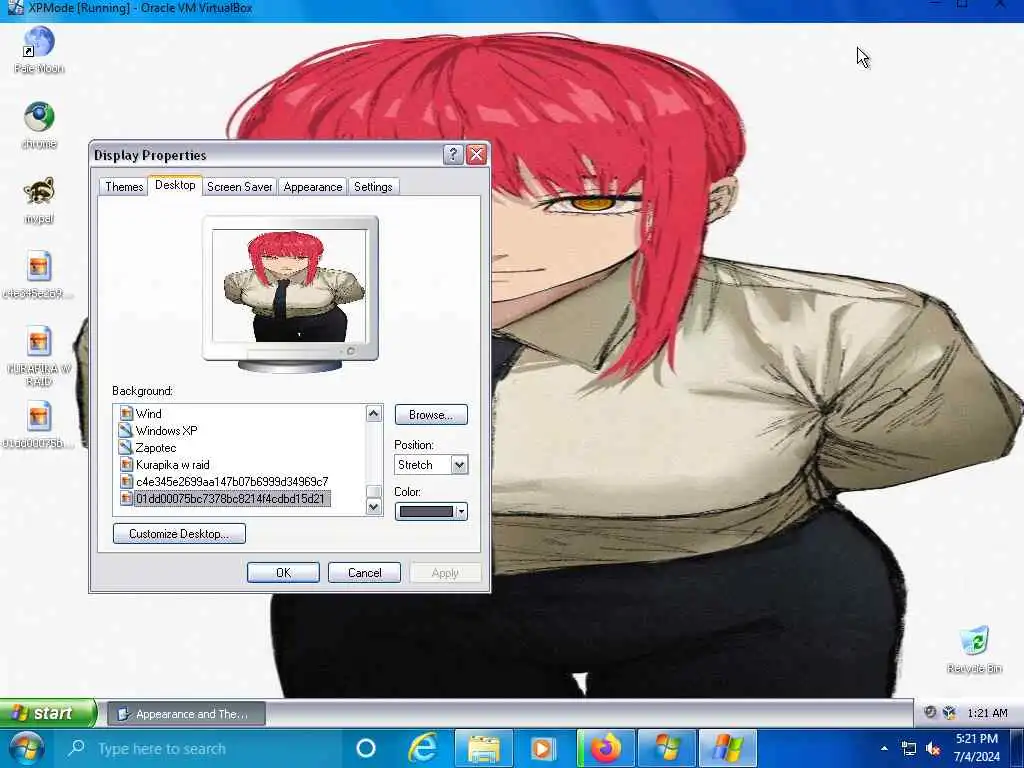
Task: Click the monitor wallpaper preview thumbnail
Action: click(290, 285)
